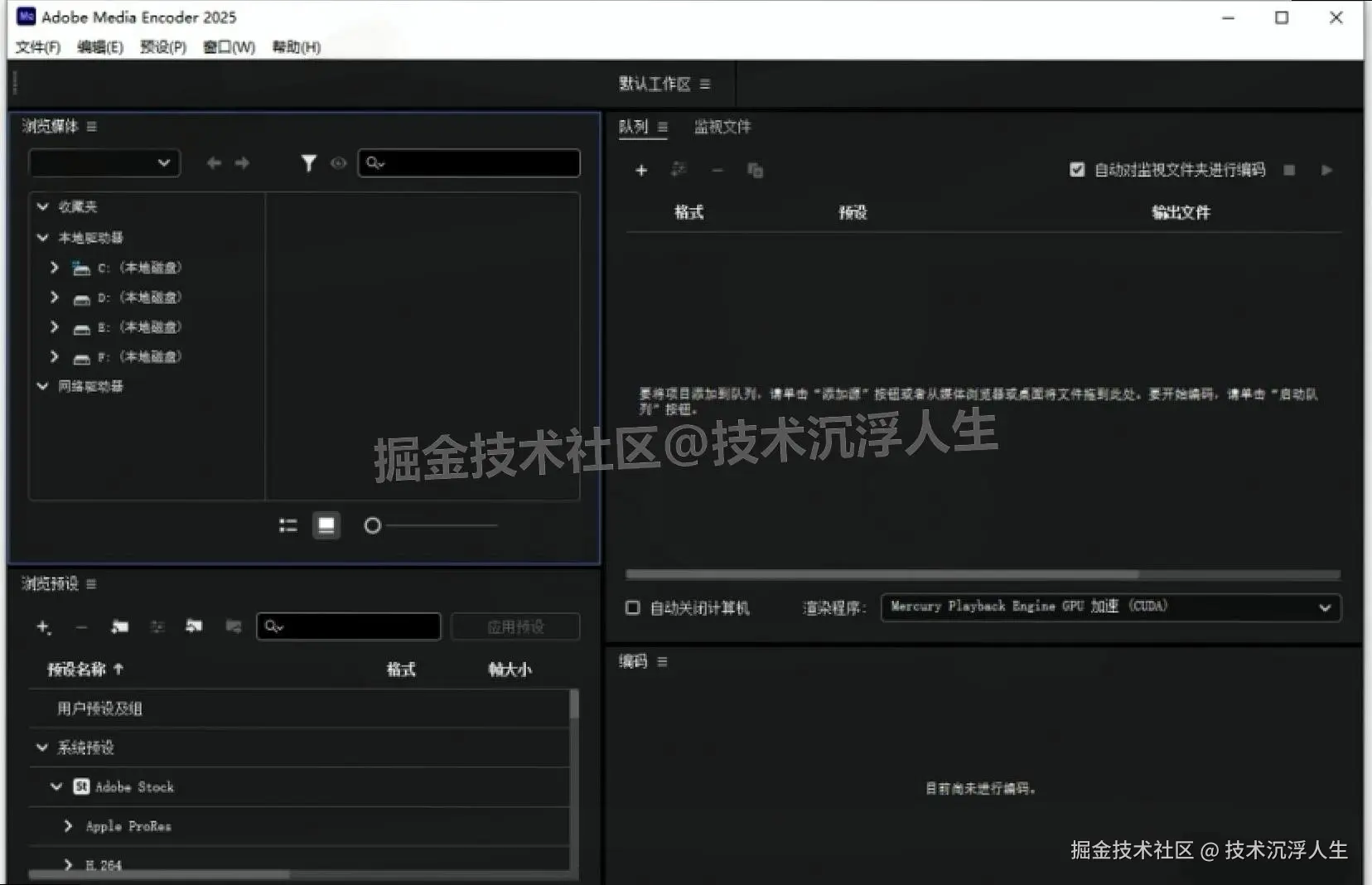Switch to the 监视文件 tab
This screenshot has height=885, width=1372.
tap(722, 127)
